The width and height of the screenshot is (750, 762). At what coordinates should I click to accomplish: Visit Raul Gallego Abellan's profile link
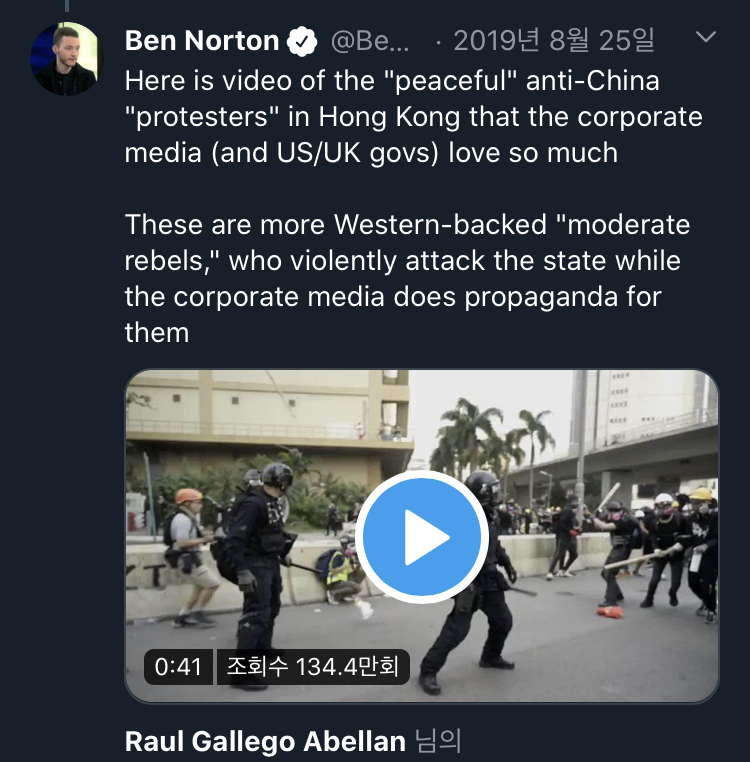click(265, 741)
